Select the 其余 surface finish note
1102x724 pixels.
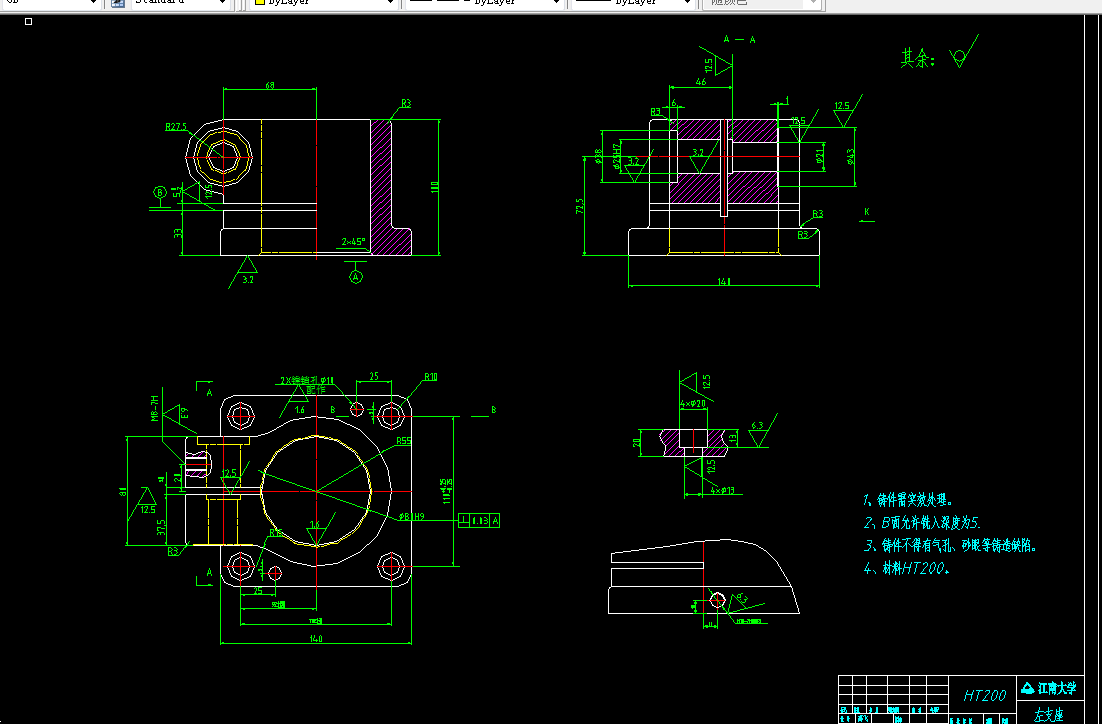tap(918, 58)
